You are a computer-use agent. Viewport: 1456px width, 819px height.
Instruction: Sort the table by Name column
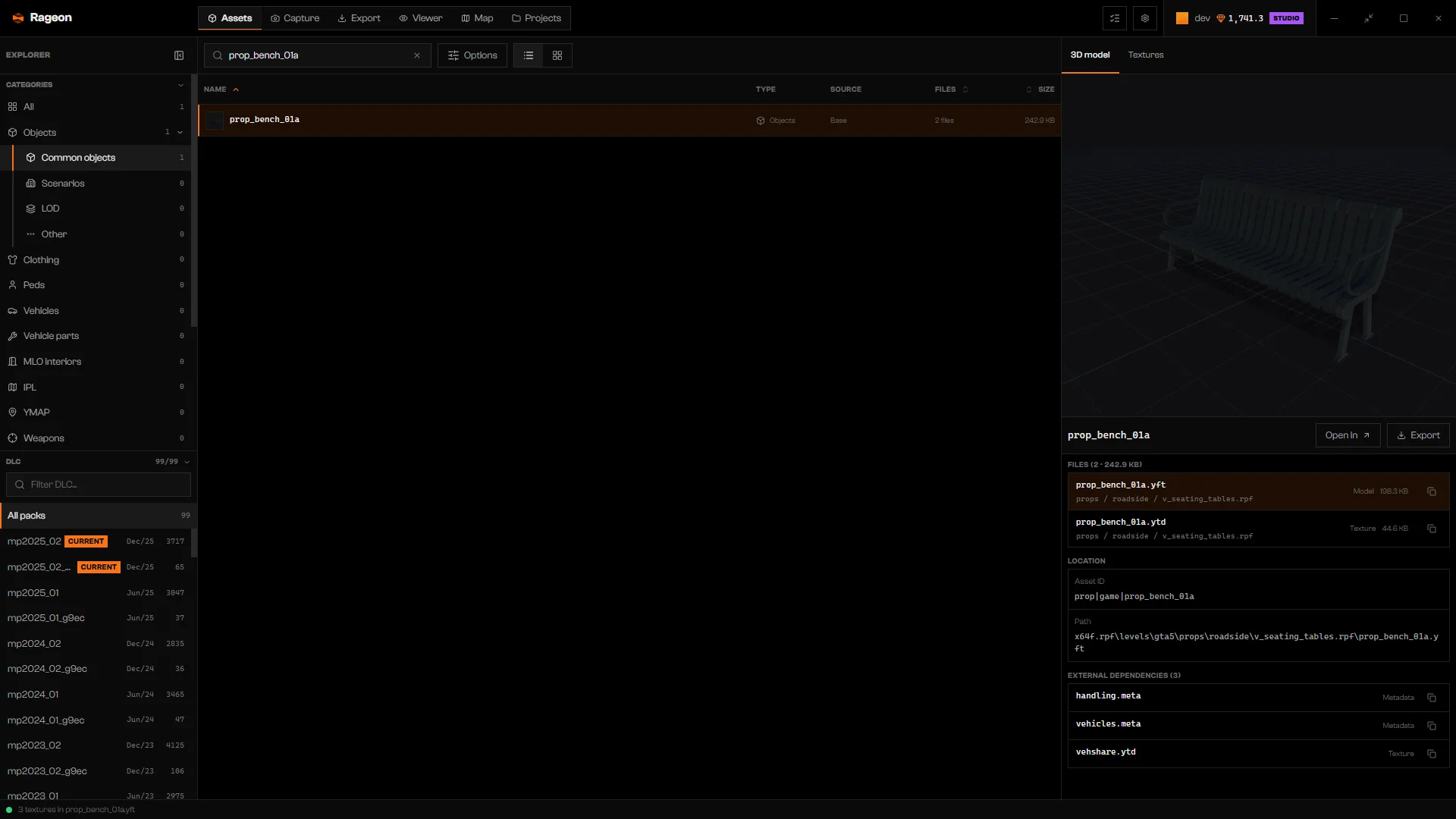pos(221,89)
